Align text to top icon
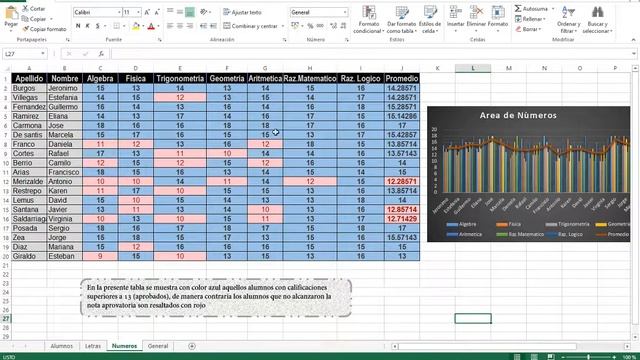Viewport: 640px width, 360px height. (x=170, y=12)
